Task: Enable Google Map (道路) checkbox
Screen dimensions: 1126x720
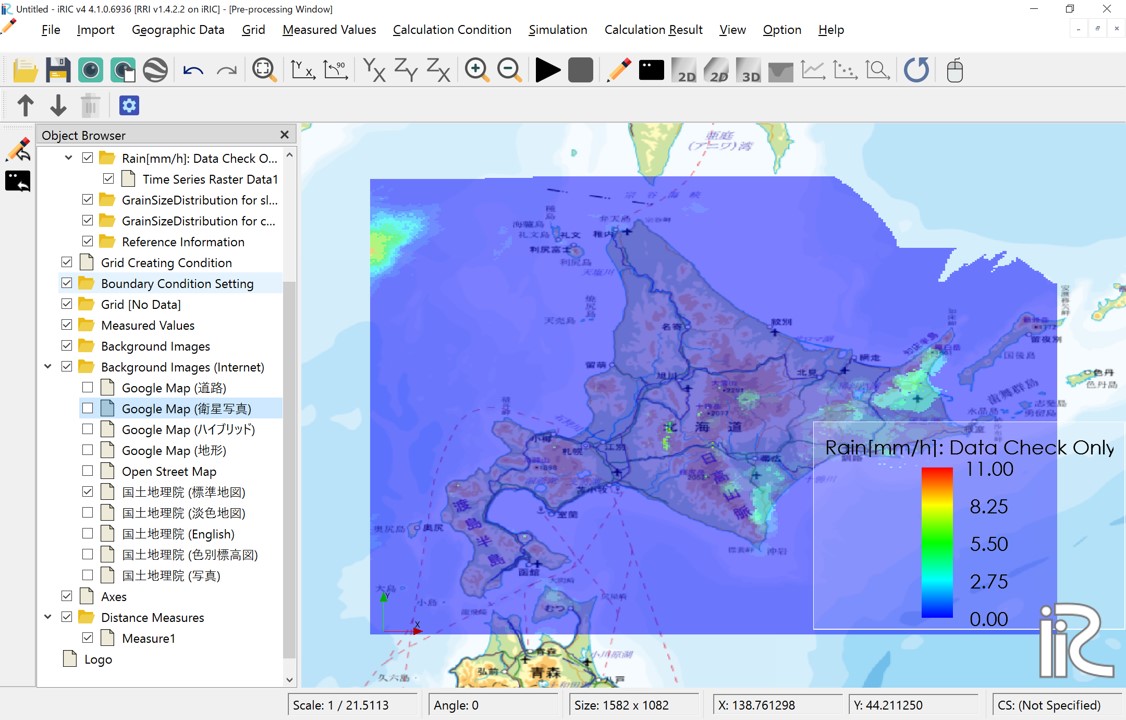Action: click(88, 388)
